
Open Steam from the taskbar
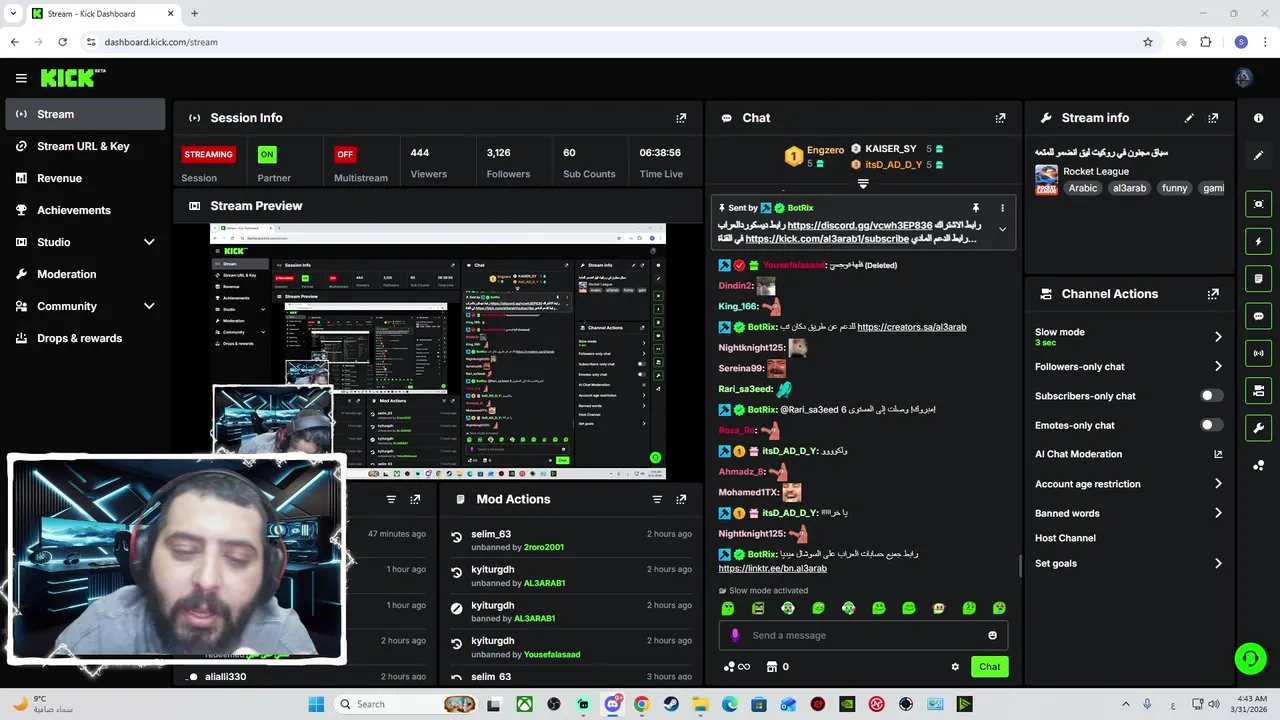671,704
